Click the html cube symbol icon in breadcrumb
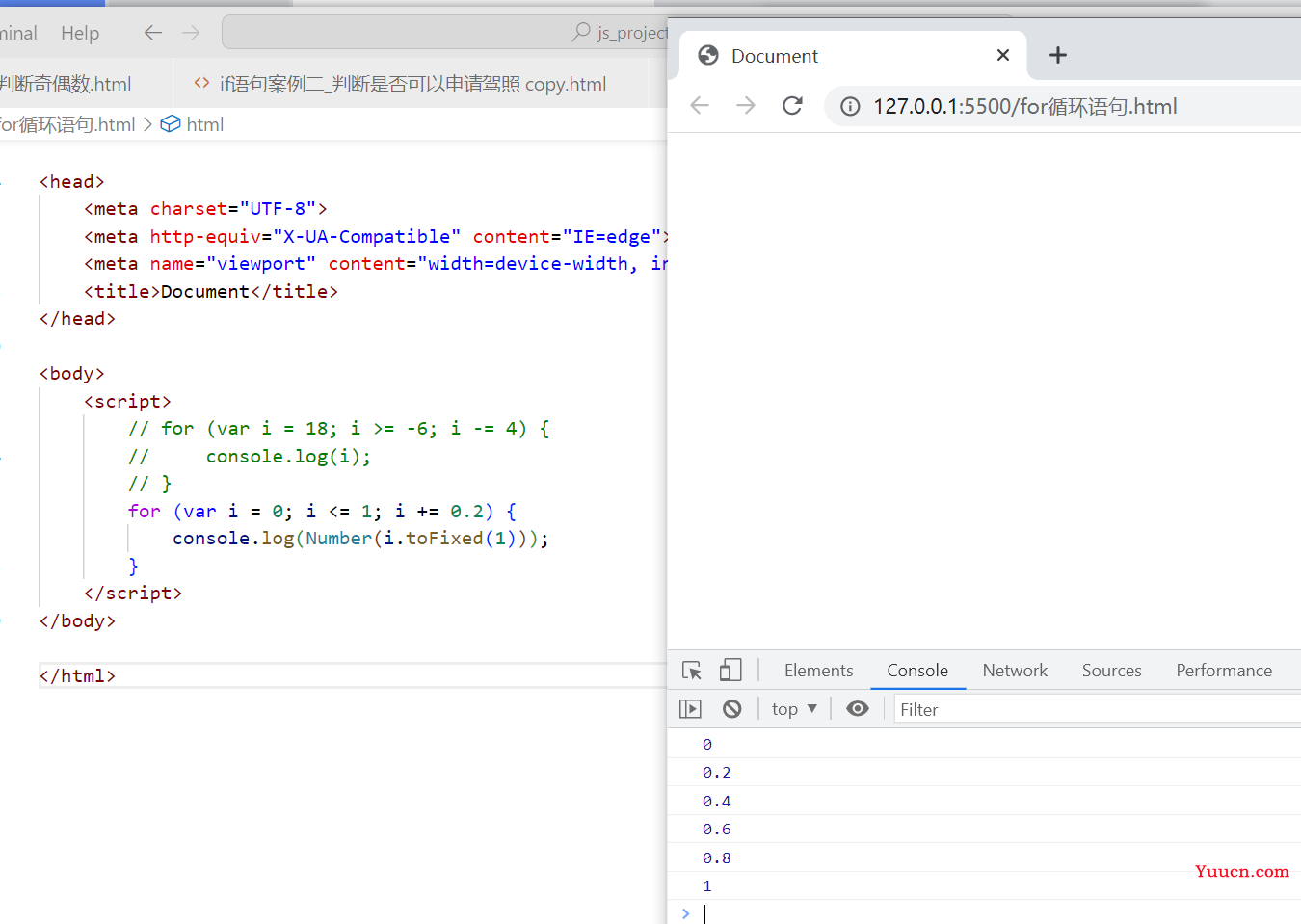1301x924 pixels. click(x=170, y=124)
